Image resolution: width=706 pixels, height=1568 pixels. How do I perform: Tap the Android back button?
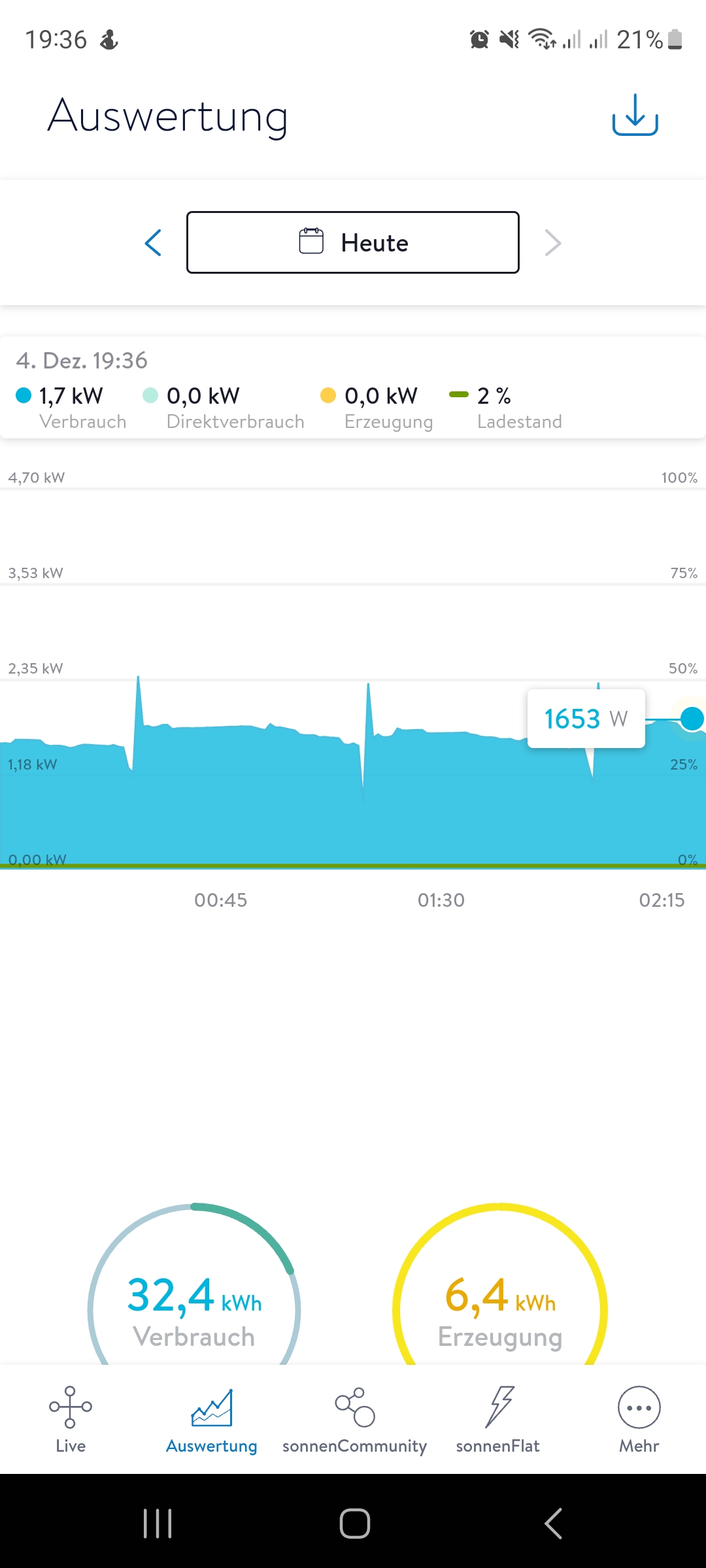coord(553,1524)
